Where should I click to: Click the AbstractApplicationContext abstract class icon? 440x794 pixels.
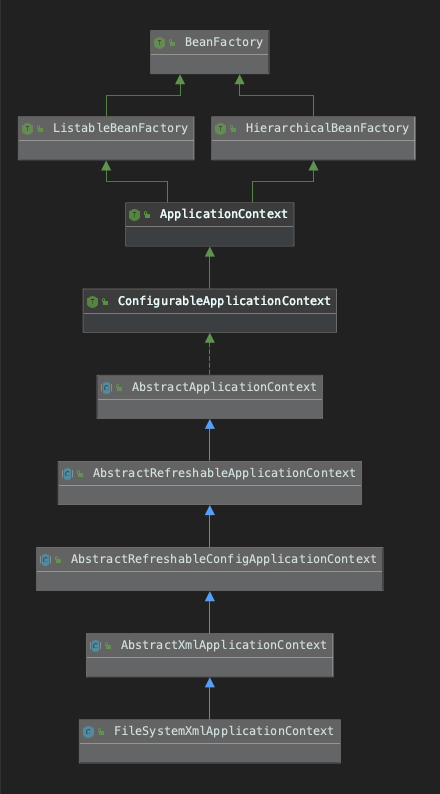106,388
